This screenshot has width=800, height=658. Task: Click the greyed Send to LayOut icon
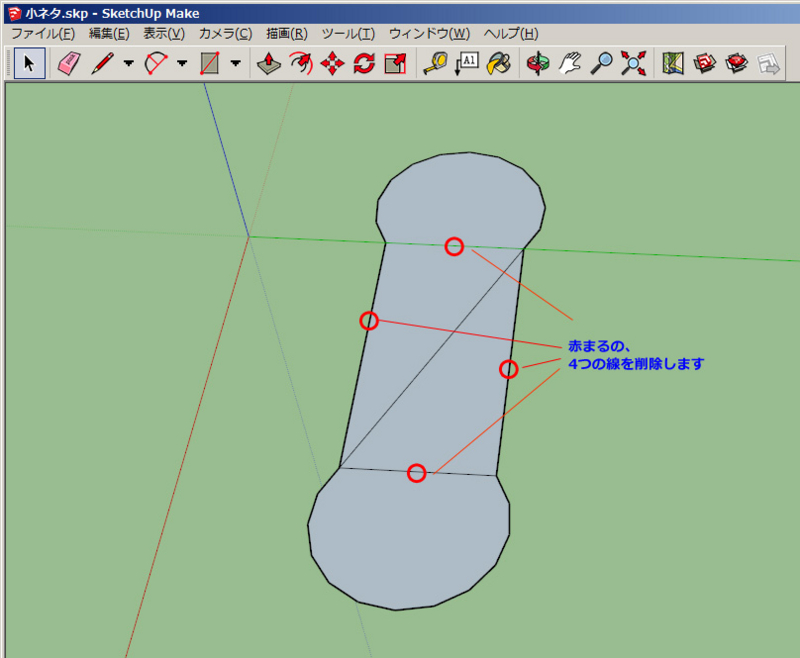coord(768,63)
